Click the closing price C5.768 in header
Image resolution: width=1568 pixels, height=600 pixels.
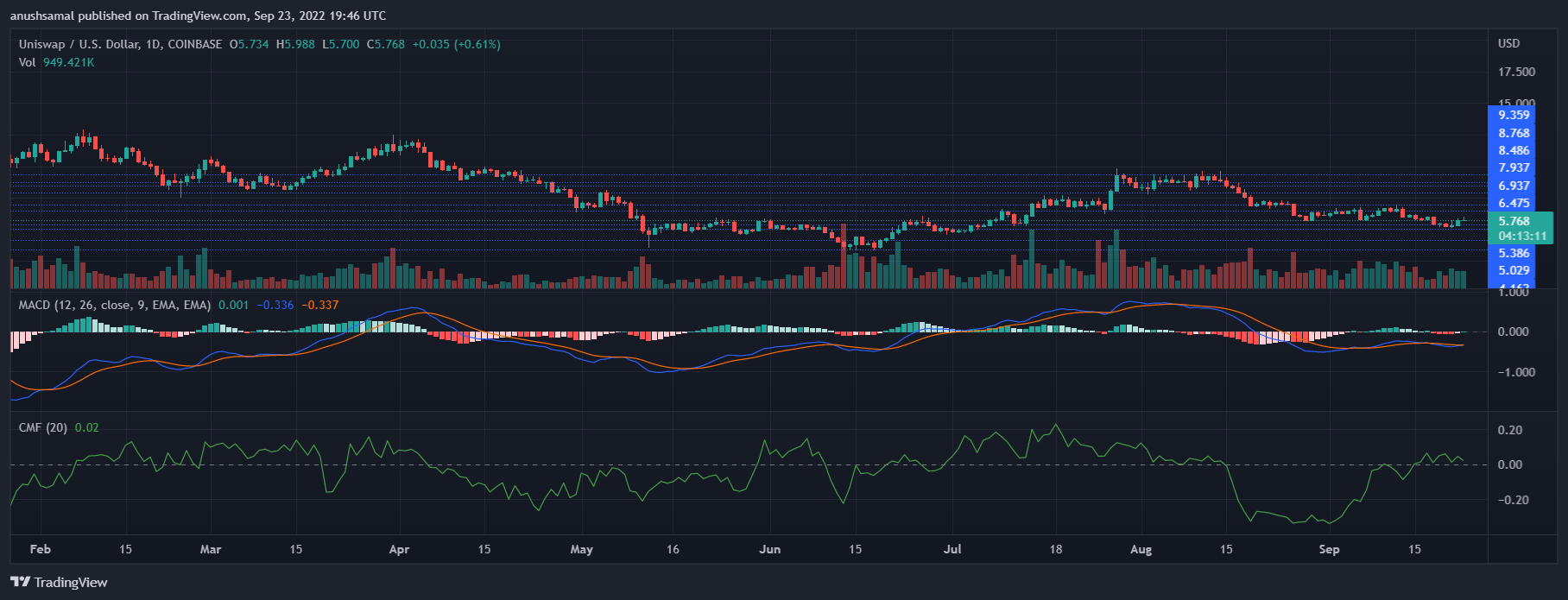click(386, 44)
